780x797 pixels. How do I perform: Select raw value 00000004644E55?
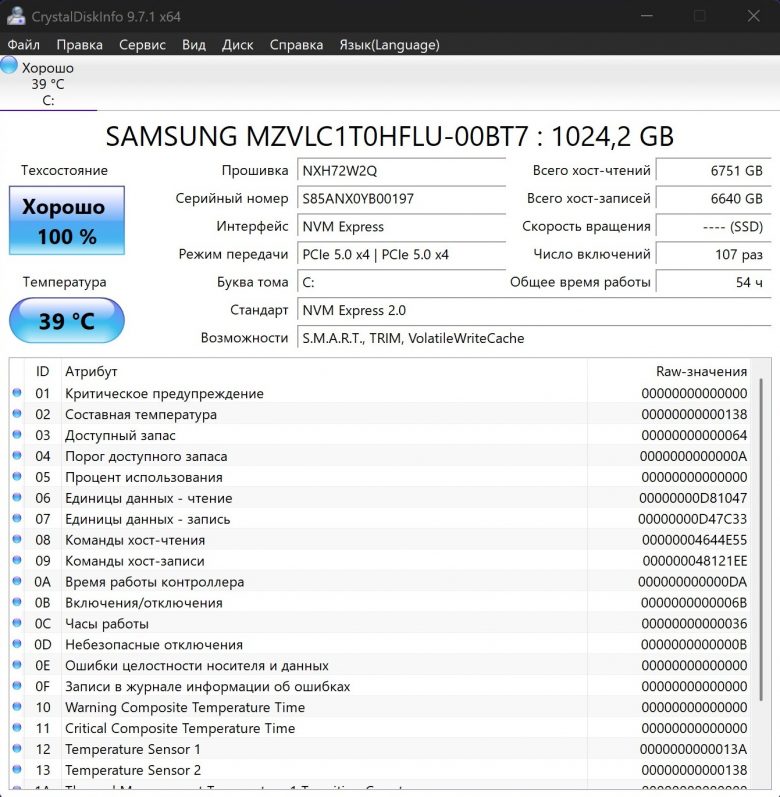pos(695,540)
